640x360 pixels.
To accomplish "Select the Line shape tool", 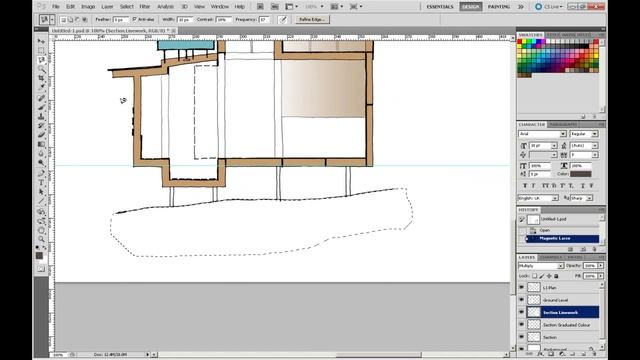I will [x=41, y=202].
